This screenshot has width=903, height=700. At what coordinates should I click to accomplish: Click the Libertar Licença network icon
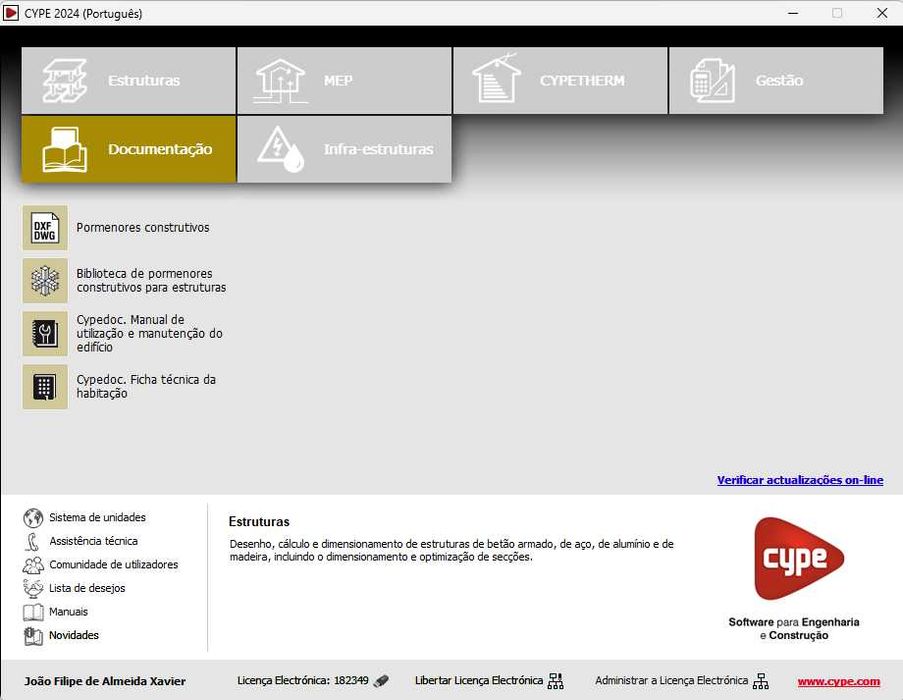click(556, 681)
